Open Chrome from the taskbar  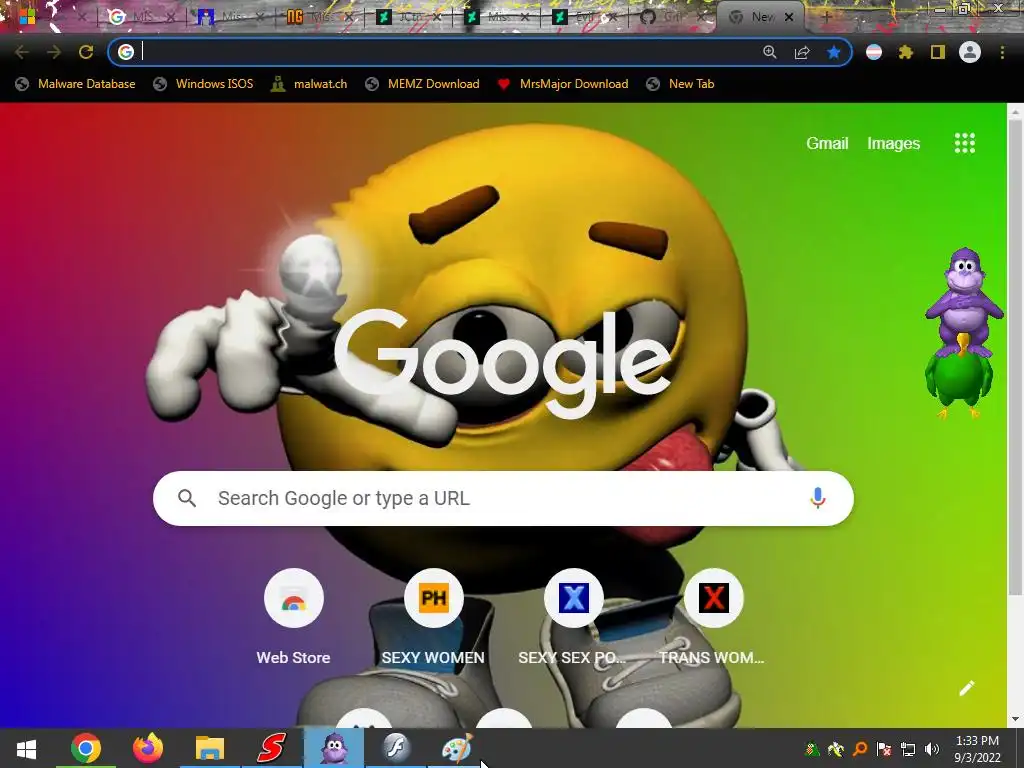(86, 748)
